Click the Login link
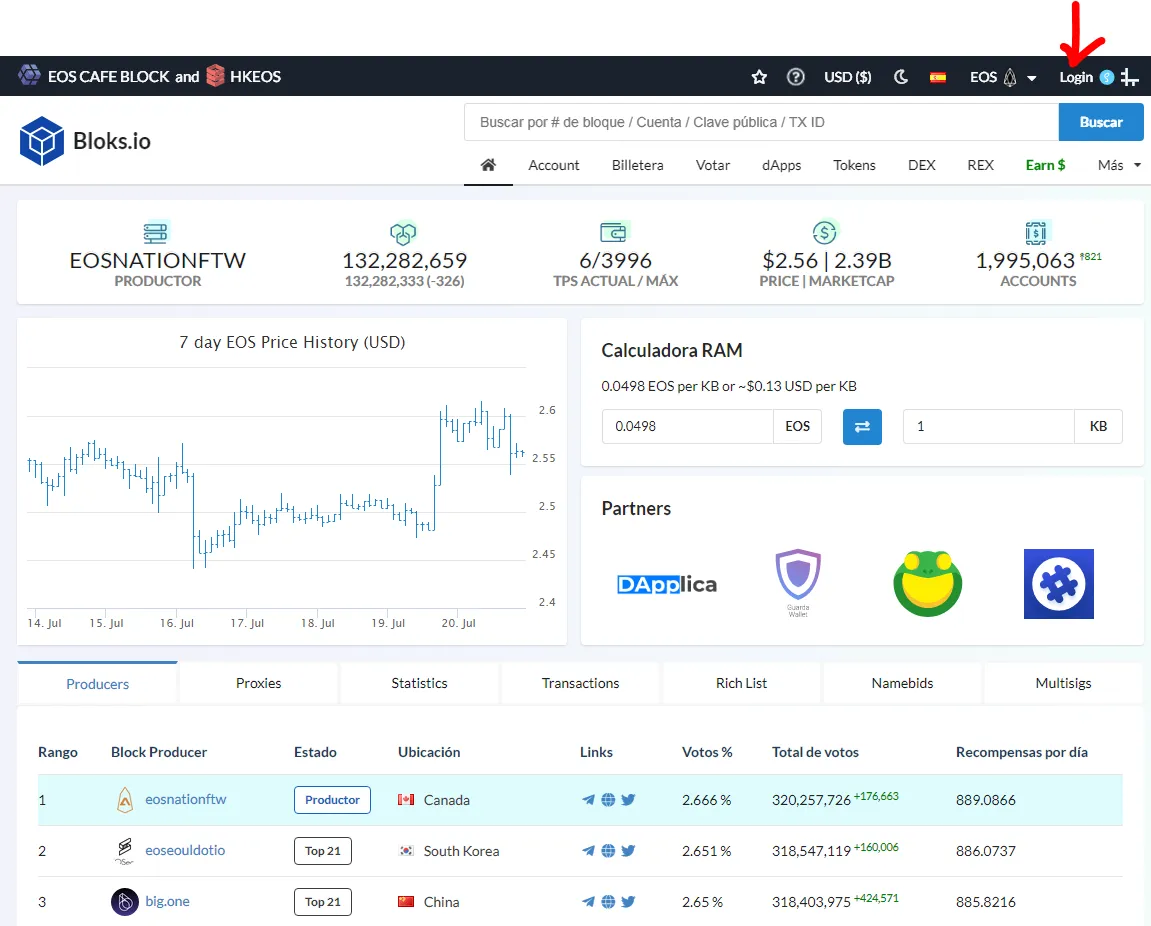 (1075, 77)
